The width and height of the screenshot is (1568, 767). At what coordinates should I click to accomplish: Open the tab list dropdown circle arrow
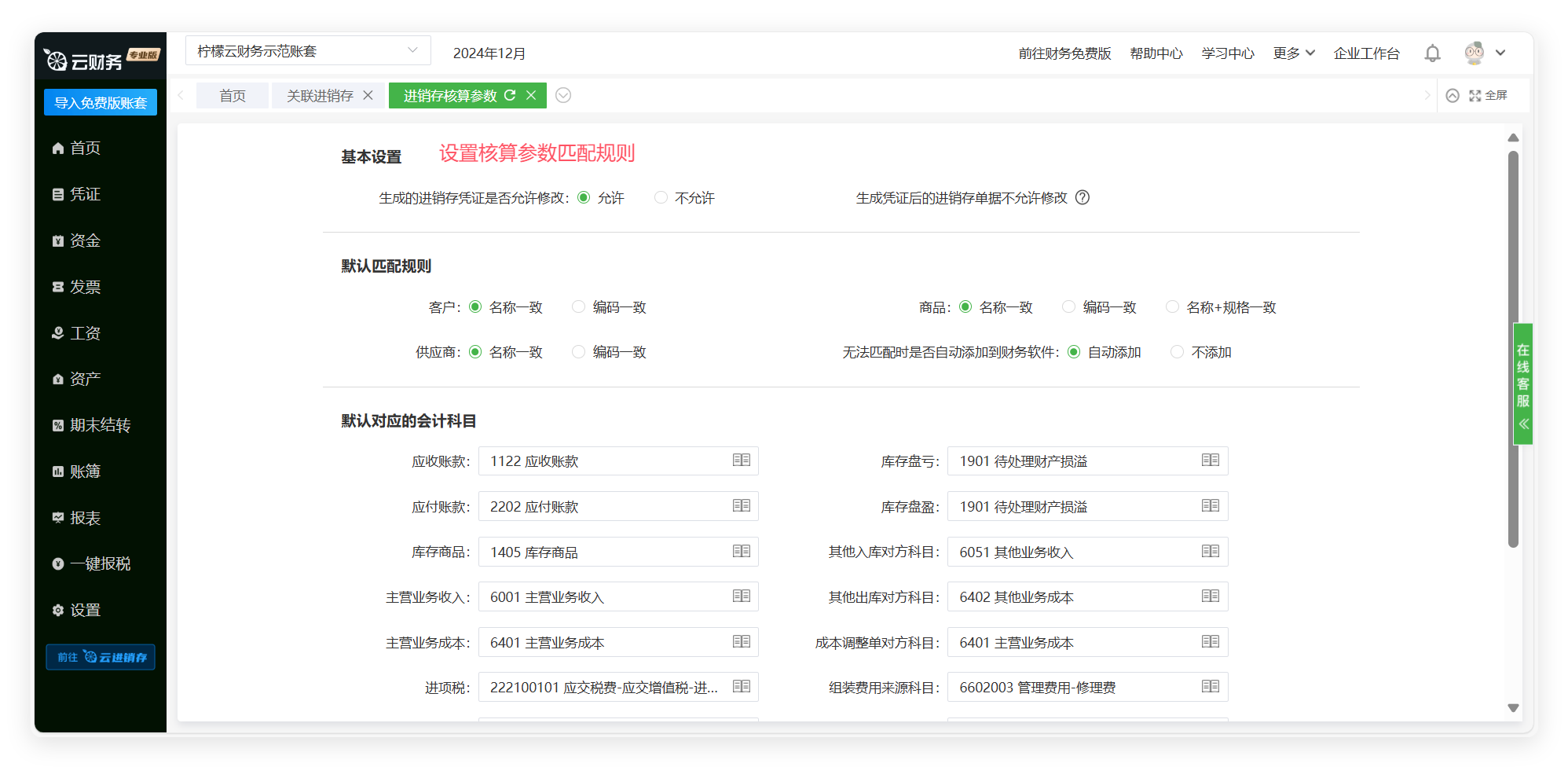pyautogui.click(x=563, y=95)
